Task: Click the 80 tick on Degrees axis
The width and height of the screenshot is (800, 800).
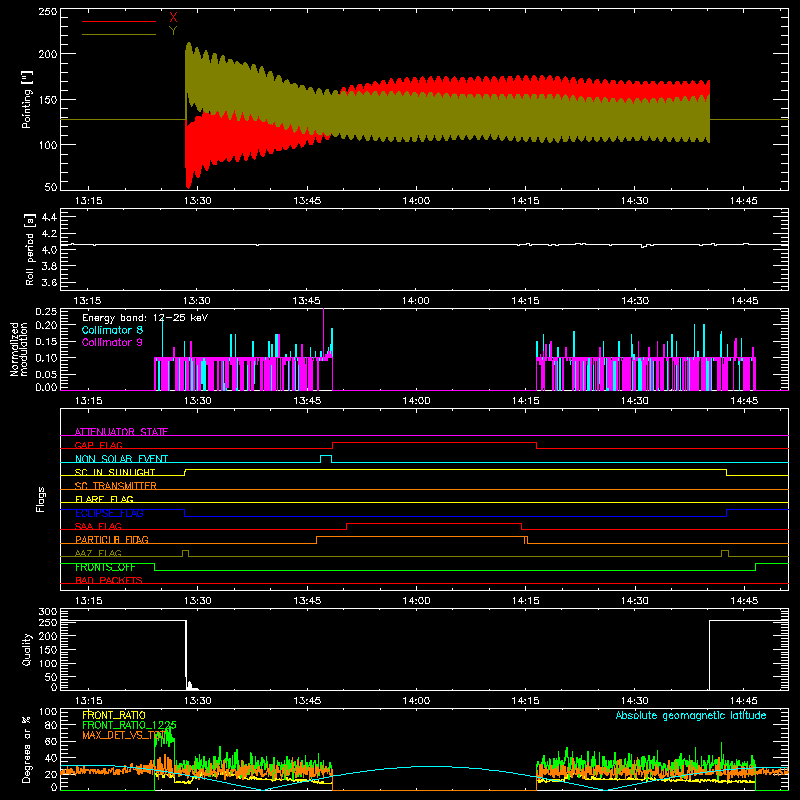Action: click(x=51, y=725)
